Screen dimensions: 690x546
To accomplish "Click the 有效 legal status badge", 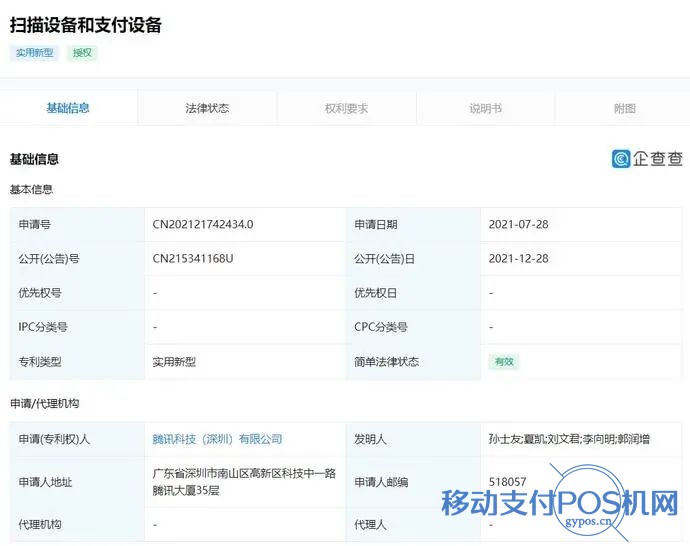I will (x=504, y=362).
